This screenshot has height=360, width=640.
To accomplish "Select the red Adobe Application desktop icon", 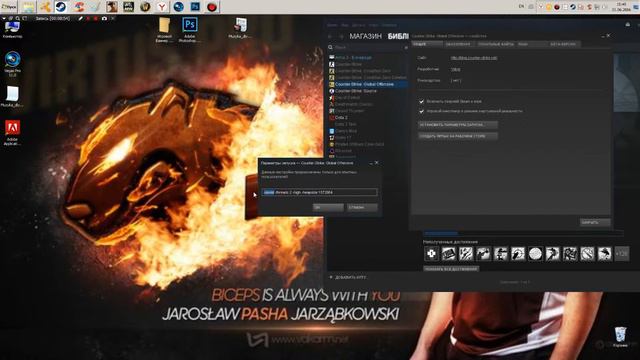I will (x=12, y=133).
